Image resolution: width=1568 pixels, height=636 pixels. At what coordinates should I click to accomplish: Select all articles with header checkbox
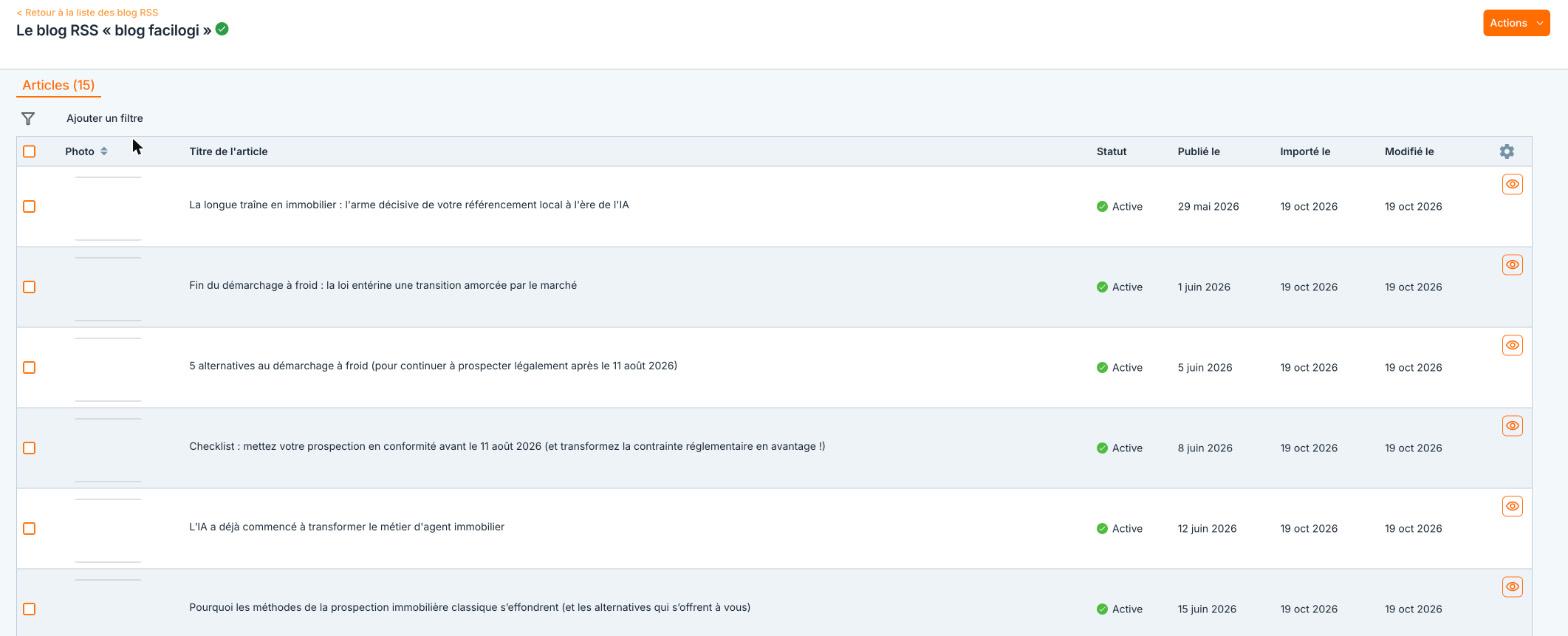(x=29, y=151)
